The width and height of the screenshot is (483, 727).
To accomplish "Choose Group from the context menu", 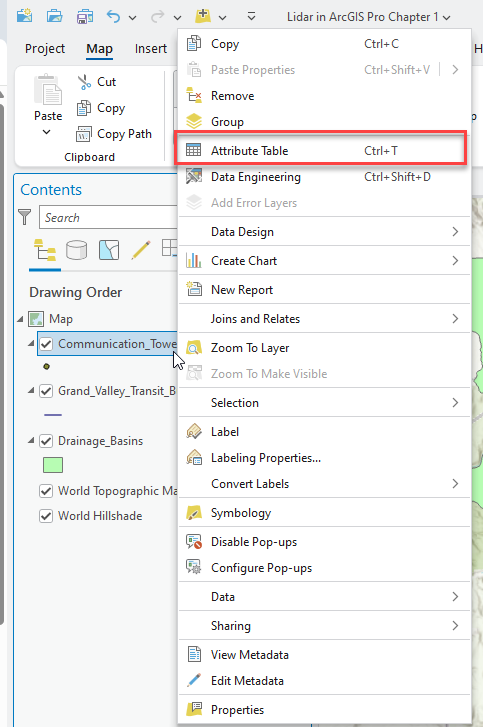I will (324, 122).
